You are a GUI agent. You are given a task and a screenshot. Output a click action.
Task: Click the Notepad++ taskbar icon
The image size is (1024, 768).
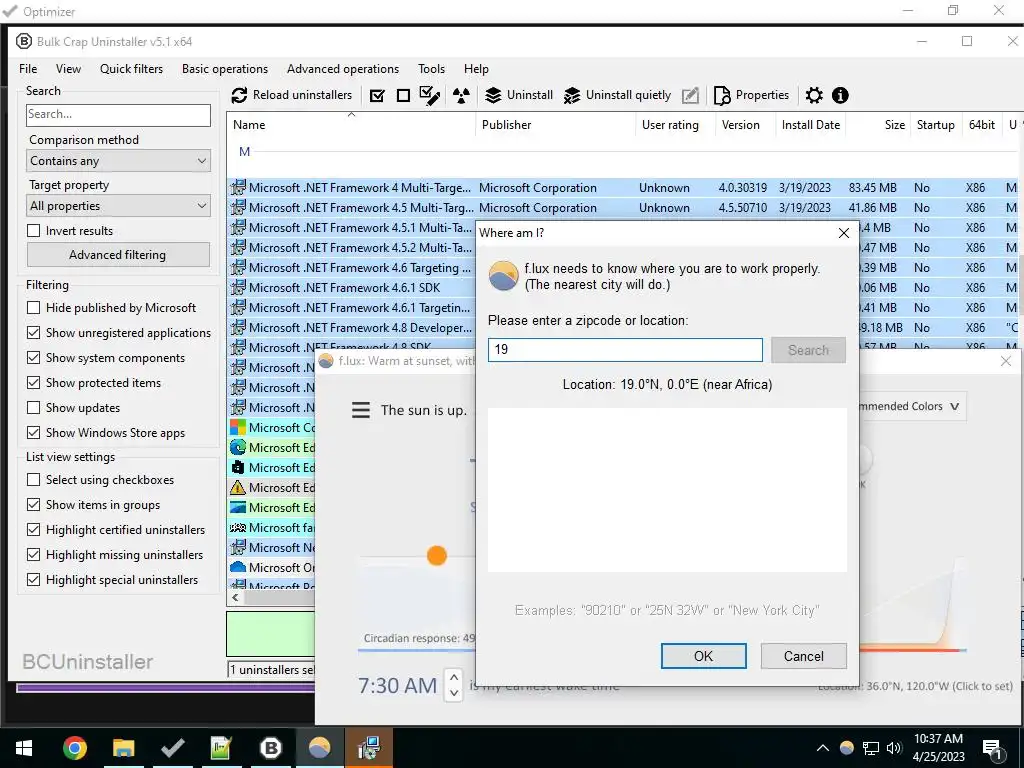(221, 748)
